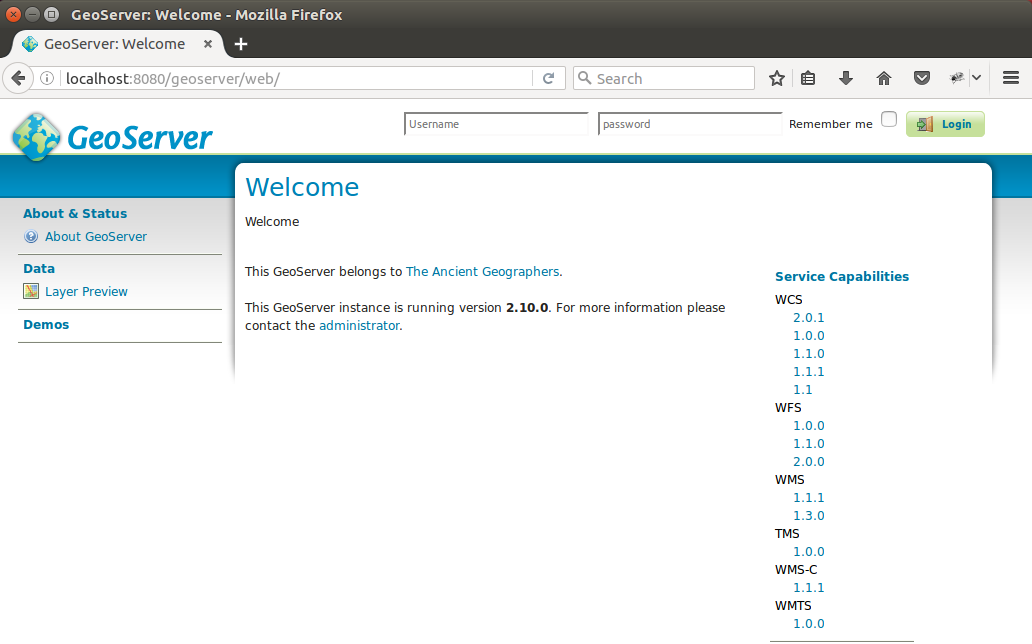
Task: Open WCS 2.0.1 capabilities link
Action: coord(808,318)
